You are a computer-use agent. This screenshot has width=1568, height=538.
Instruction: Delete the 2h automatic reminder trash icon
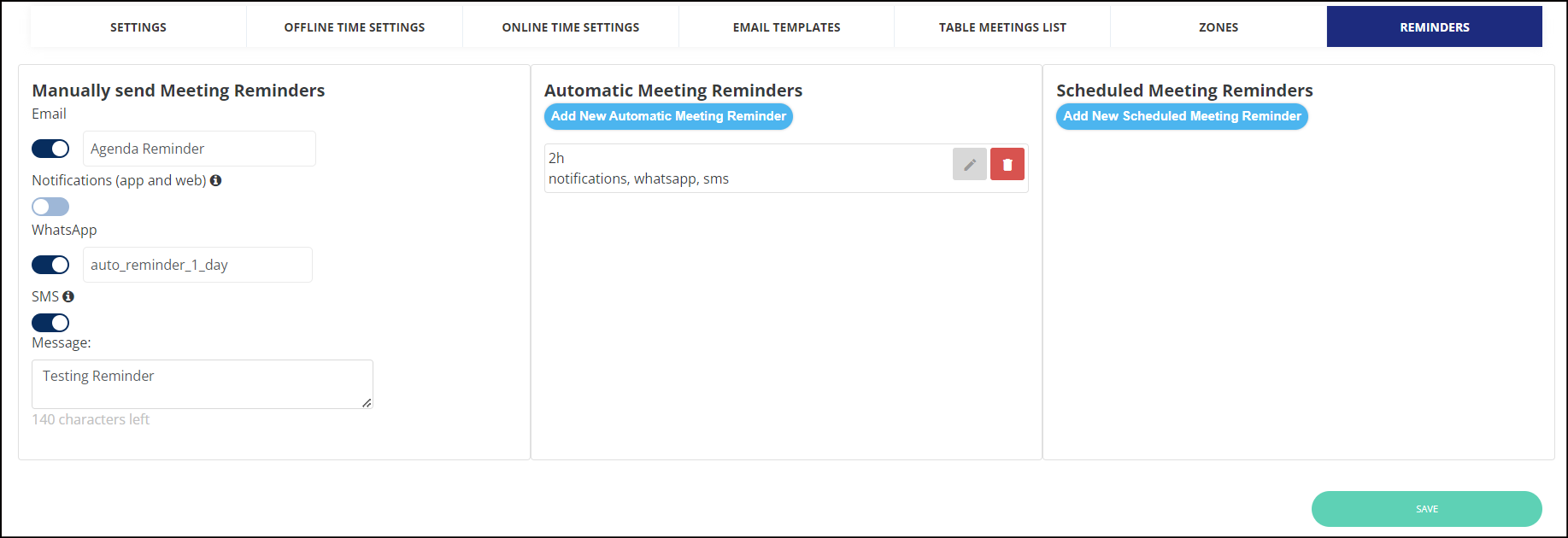coord(1007,164)
